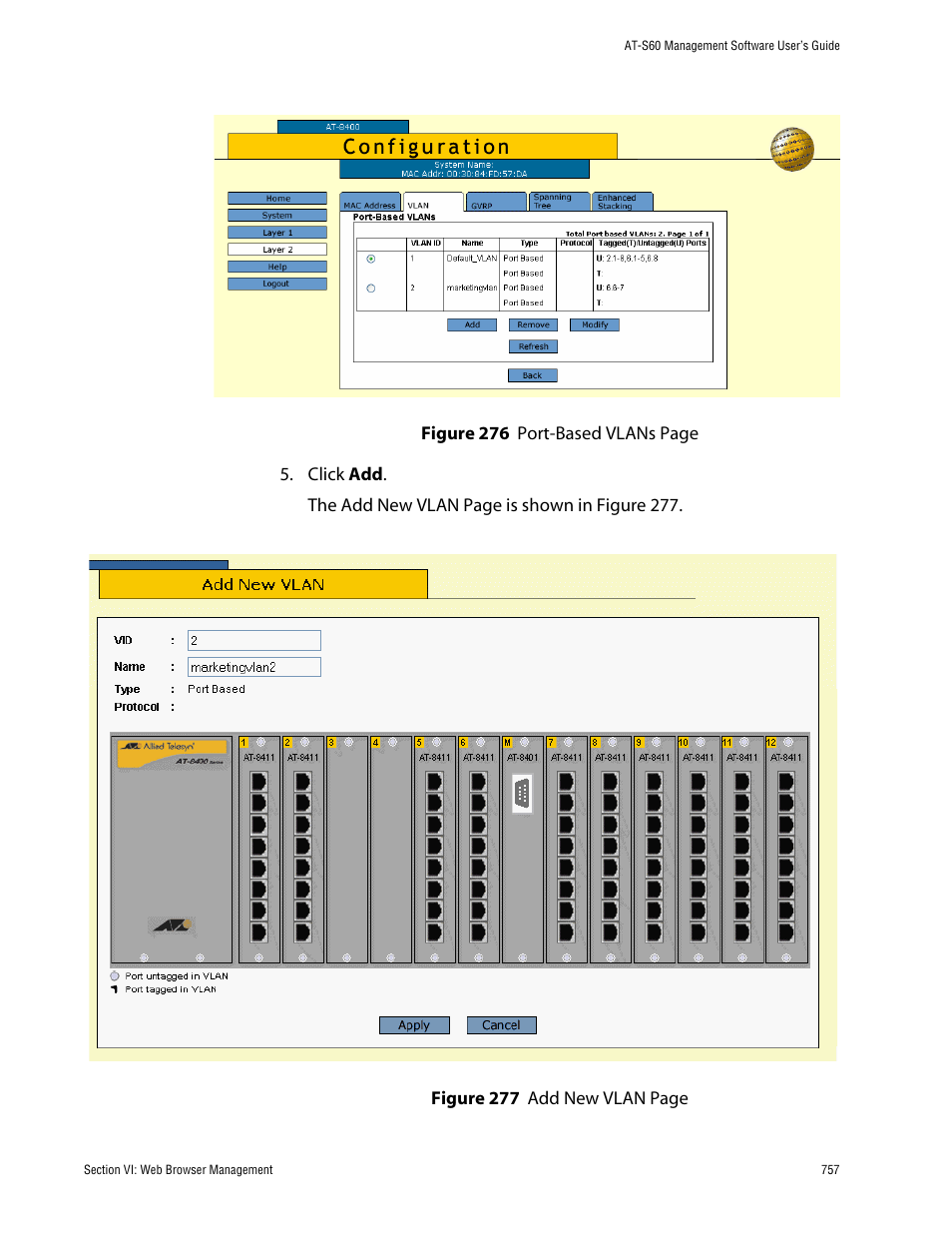Click the Refresh button
The height and width of the screenshot is (1233, 952).
(533, 346)
